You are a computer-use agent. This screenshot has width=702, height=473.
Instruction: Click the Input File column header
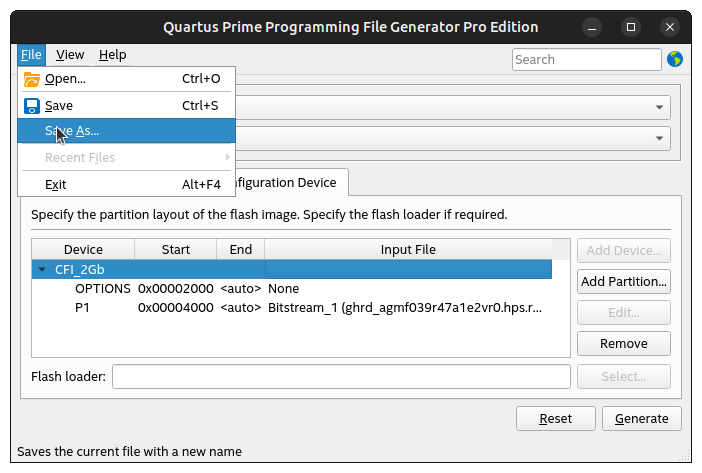[408, 249]
